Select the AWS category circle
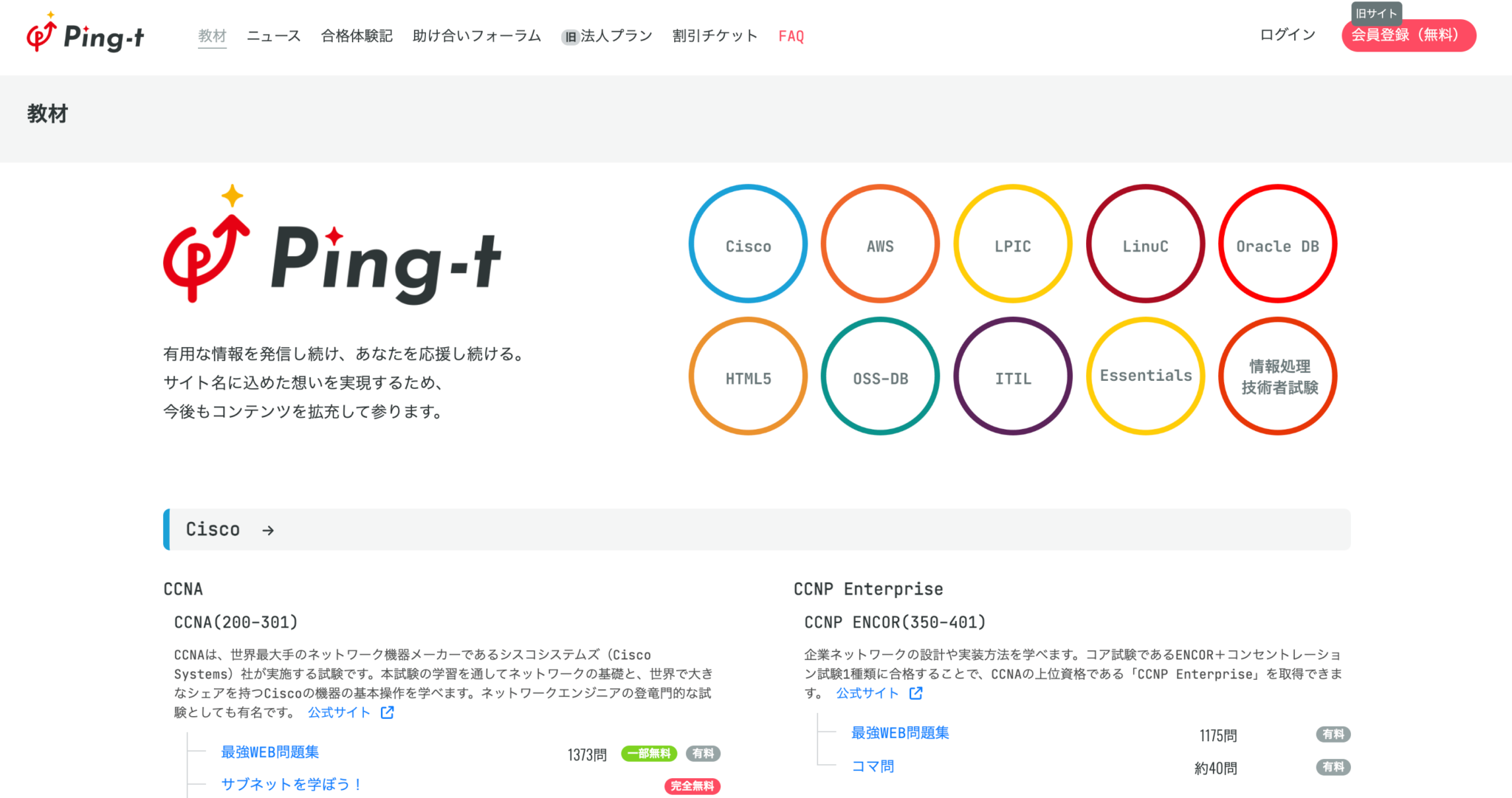 click(x=880, y=244)
